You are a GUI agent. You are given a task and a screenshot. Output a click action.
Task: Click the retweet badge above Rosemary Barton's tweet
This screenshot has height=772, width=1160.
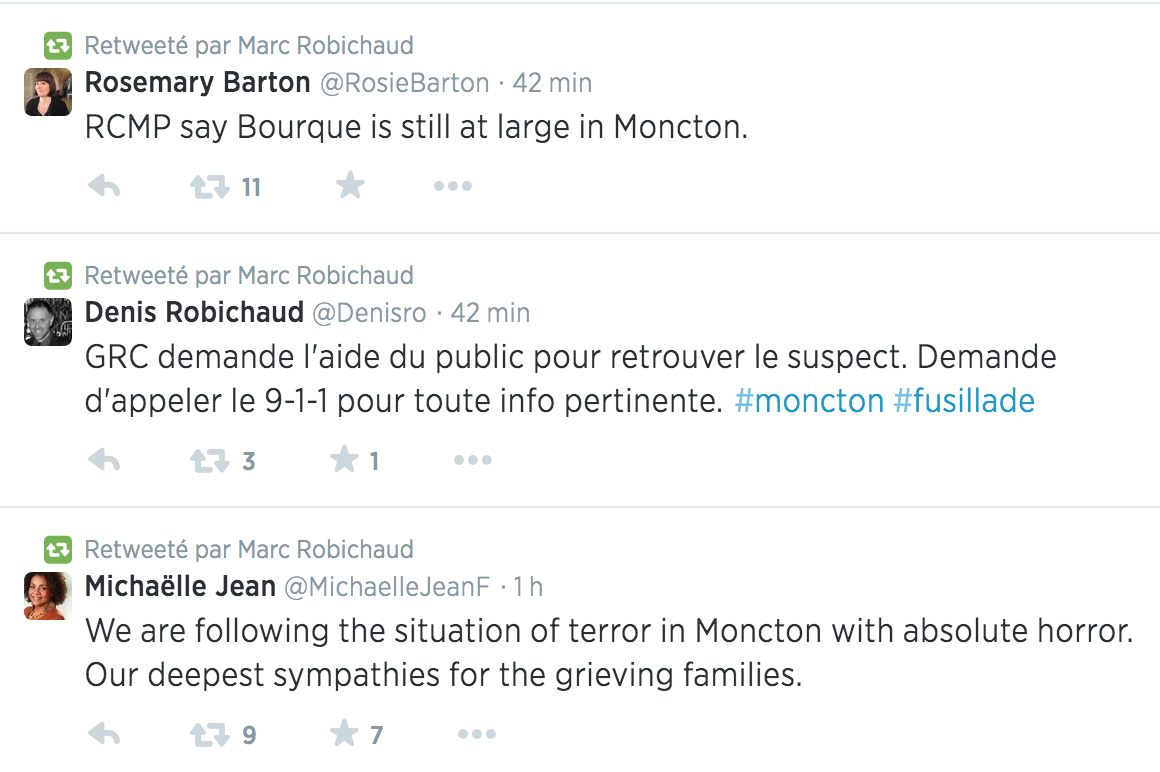pos(58,46)
